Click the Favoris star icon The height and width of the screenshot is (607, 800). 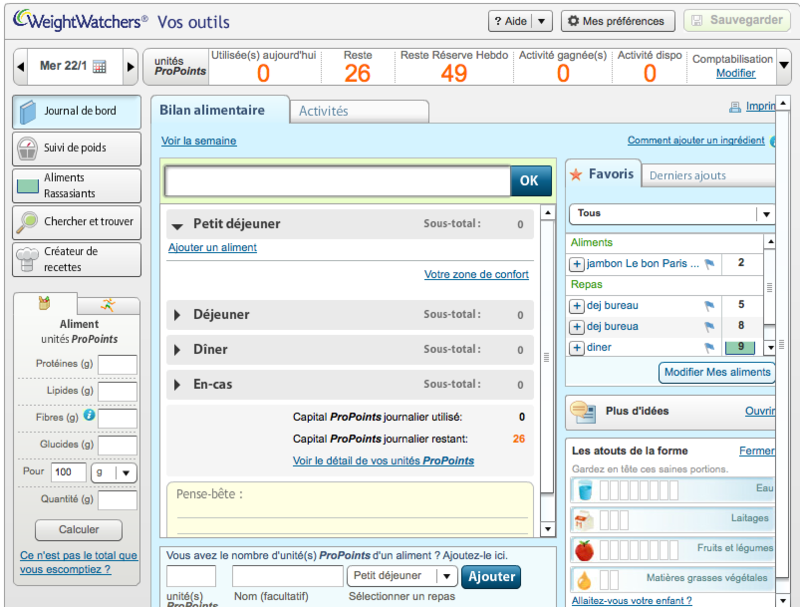coord(576,175)
